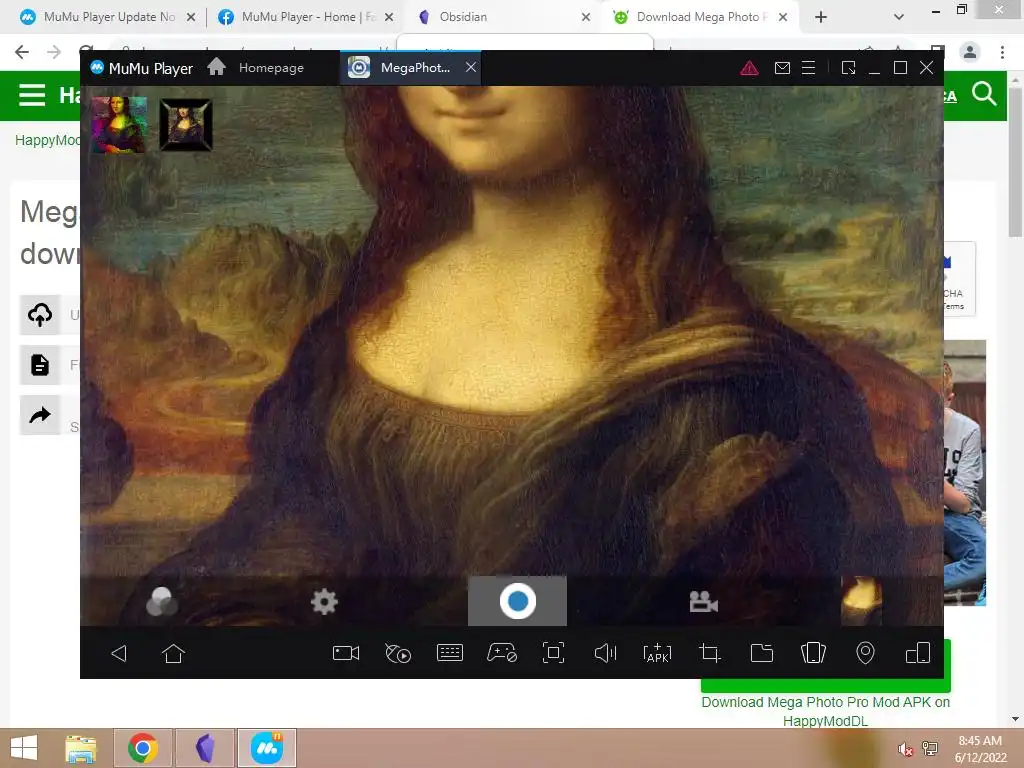The height and width of the screenshot is (768, 1024).
Task: Open MuMu Player taskbar icon
Action: (267, 748)
